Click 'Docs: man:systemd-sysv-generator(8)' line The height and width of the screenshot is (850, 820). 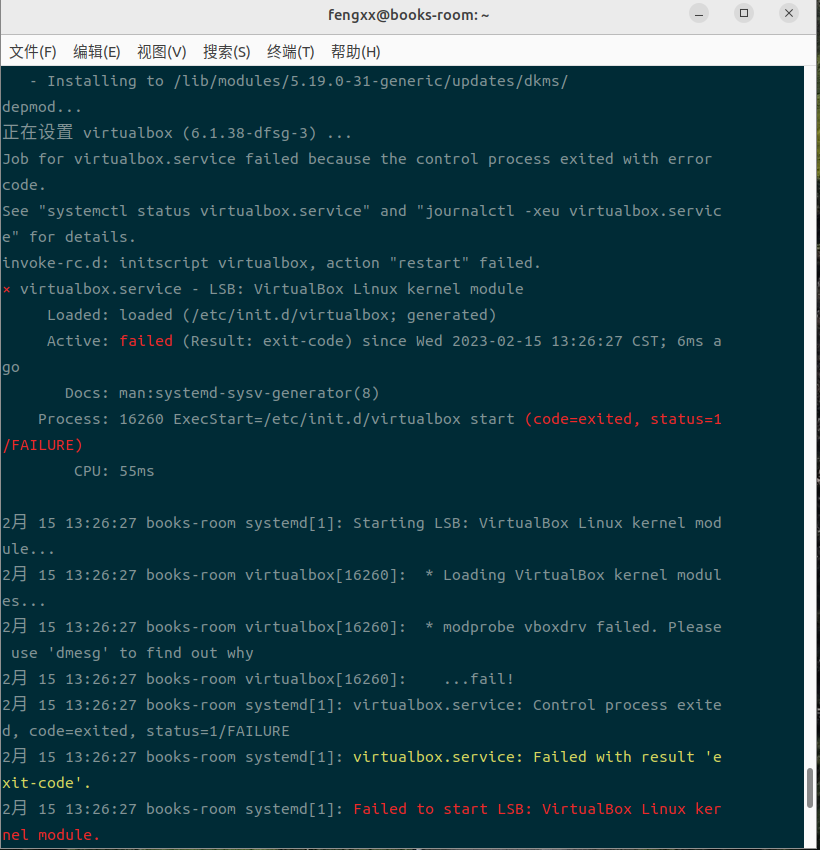[x=222, y=393]
